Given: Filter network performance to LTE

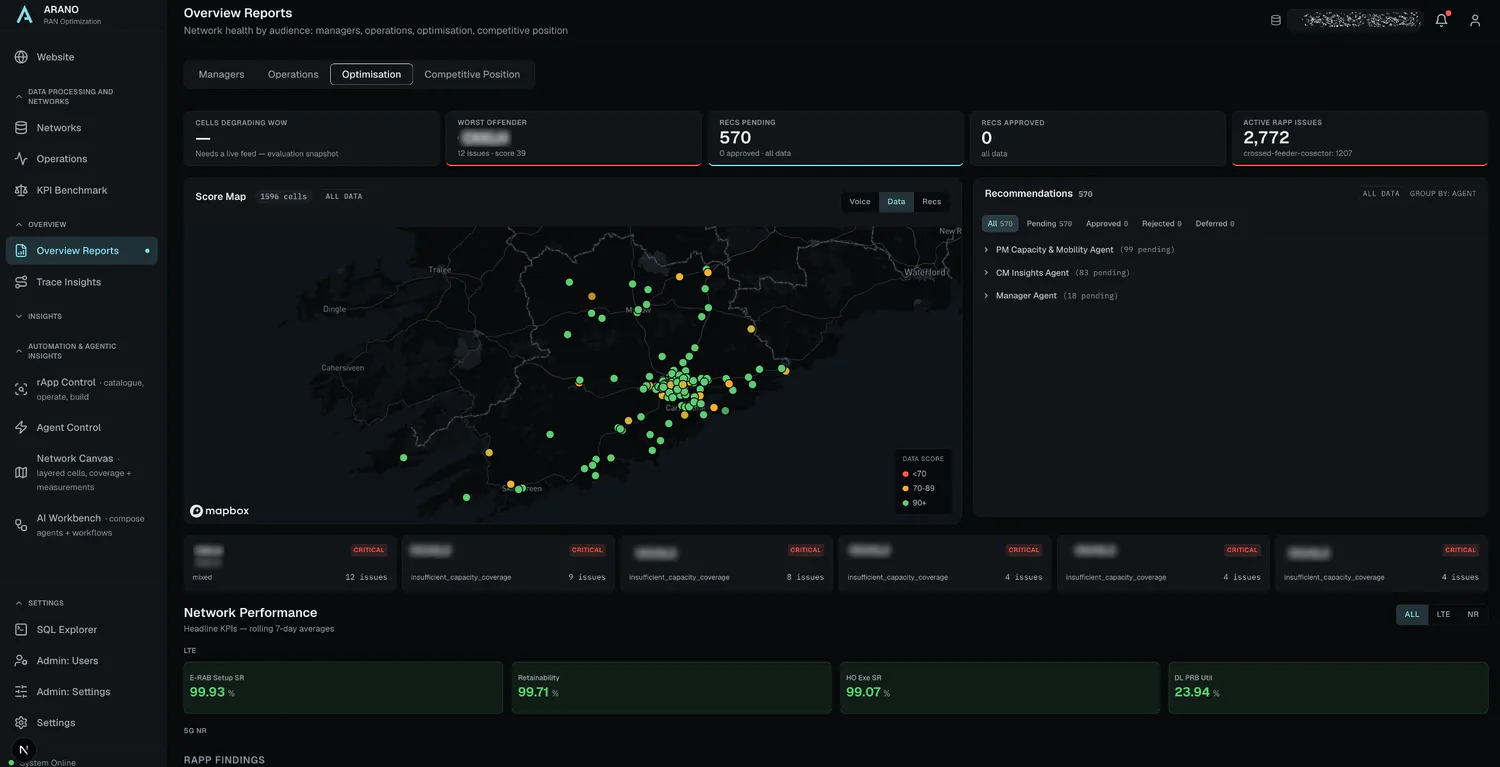Looking at the screenshot, I should tap(1443, 614).
